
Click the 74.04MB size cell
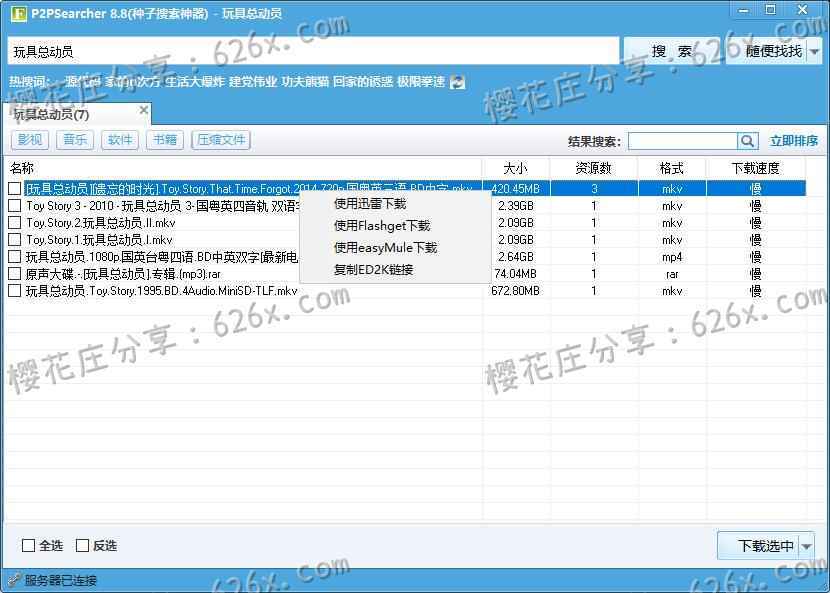pyautogui.click(x=516, y=274)
